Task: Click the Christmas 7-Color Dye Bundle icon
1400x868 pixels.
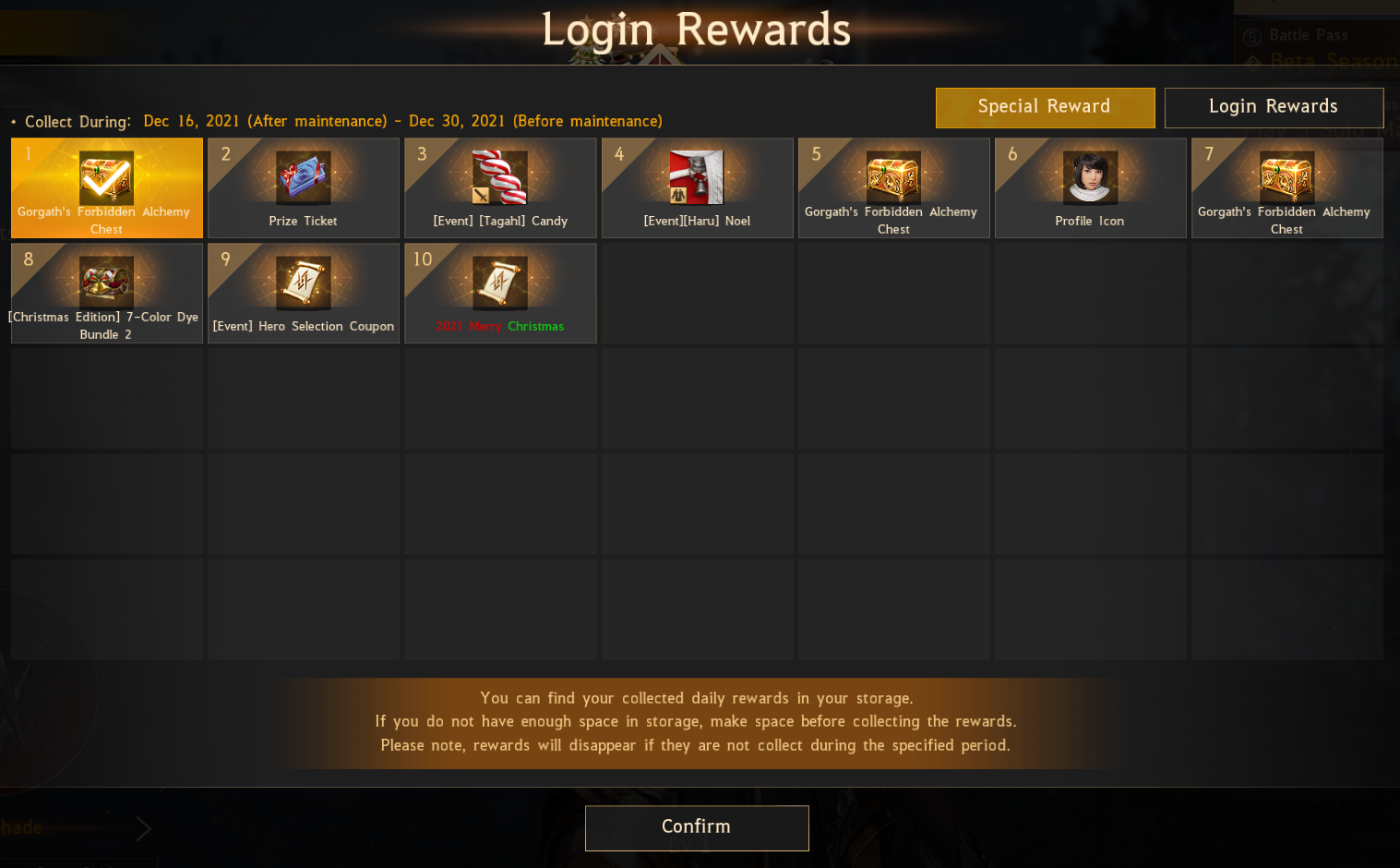Action: pos(106,283)
